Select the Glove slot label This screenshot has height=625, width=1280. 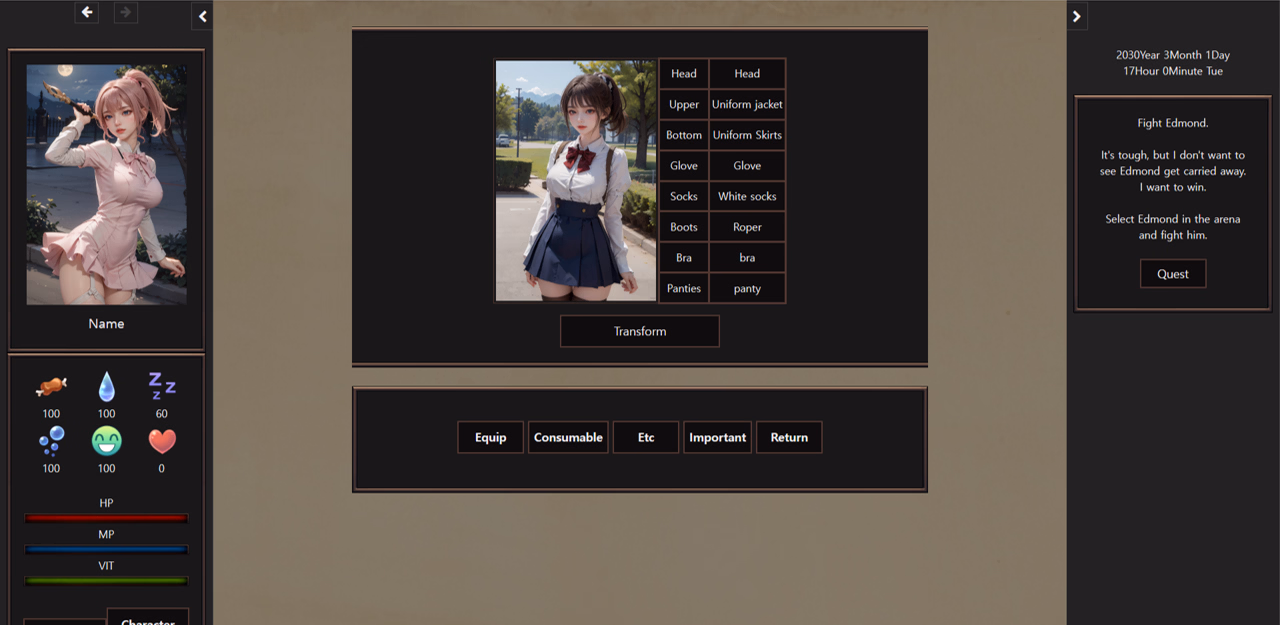click(684, 166)
